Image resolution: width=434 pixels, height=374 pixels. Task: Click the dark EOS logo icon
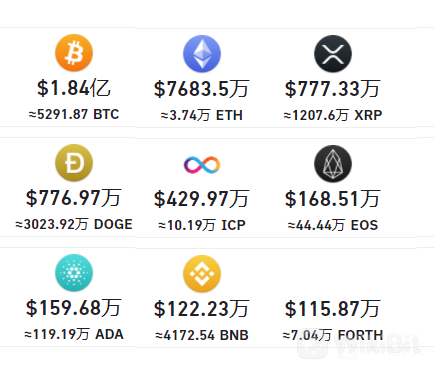pyautogui.click(x=333, y=164)
